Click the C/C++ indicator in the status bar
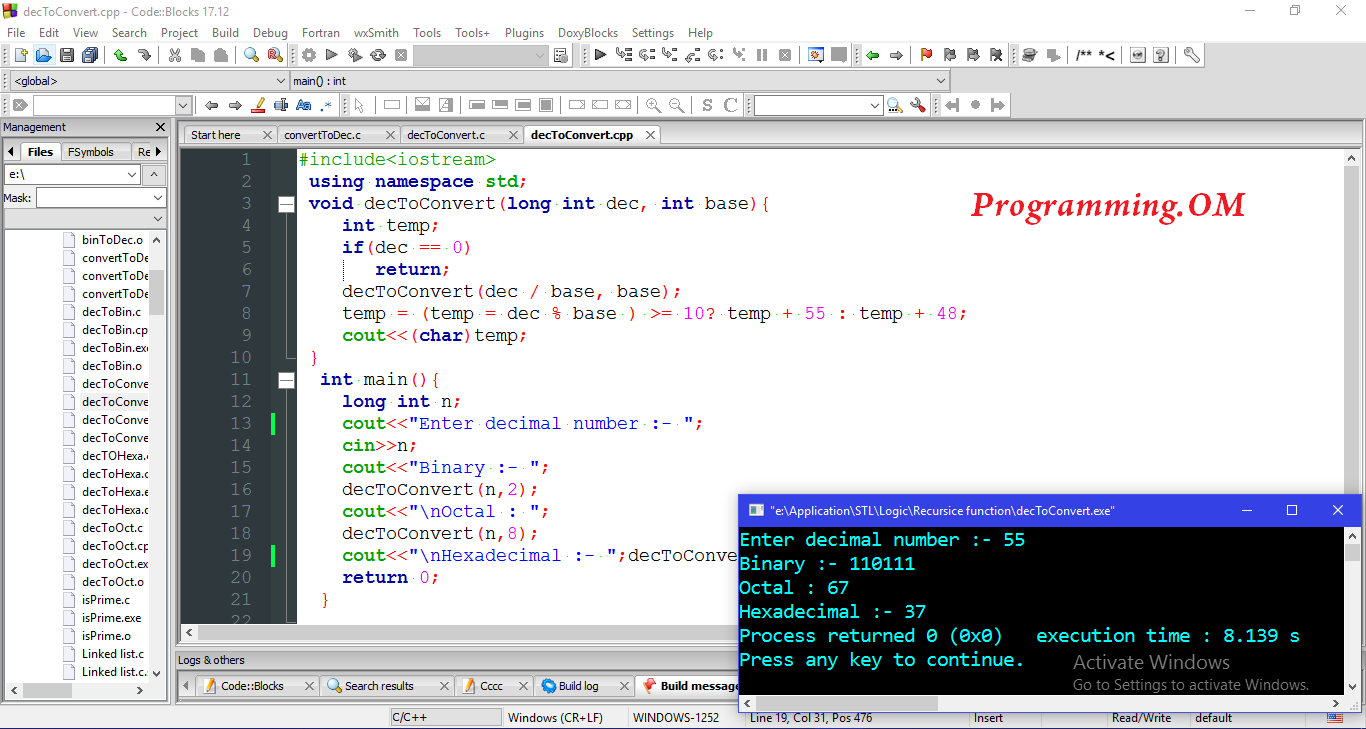Viewport: 1366px width, 729px height. 445,716
